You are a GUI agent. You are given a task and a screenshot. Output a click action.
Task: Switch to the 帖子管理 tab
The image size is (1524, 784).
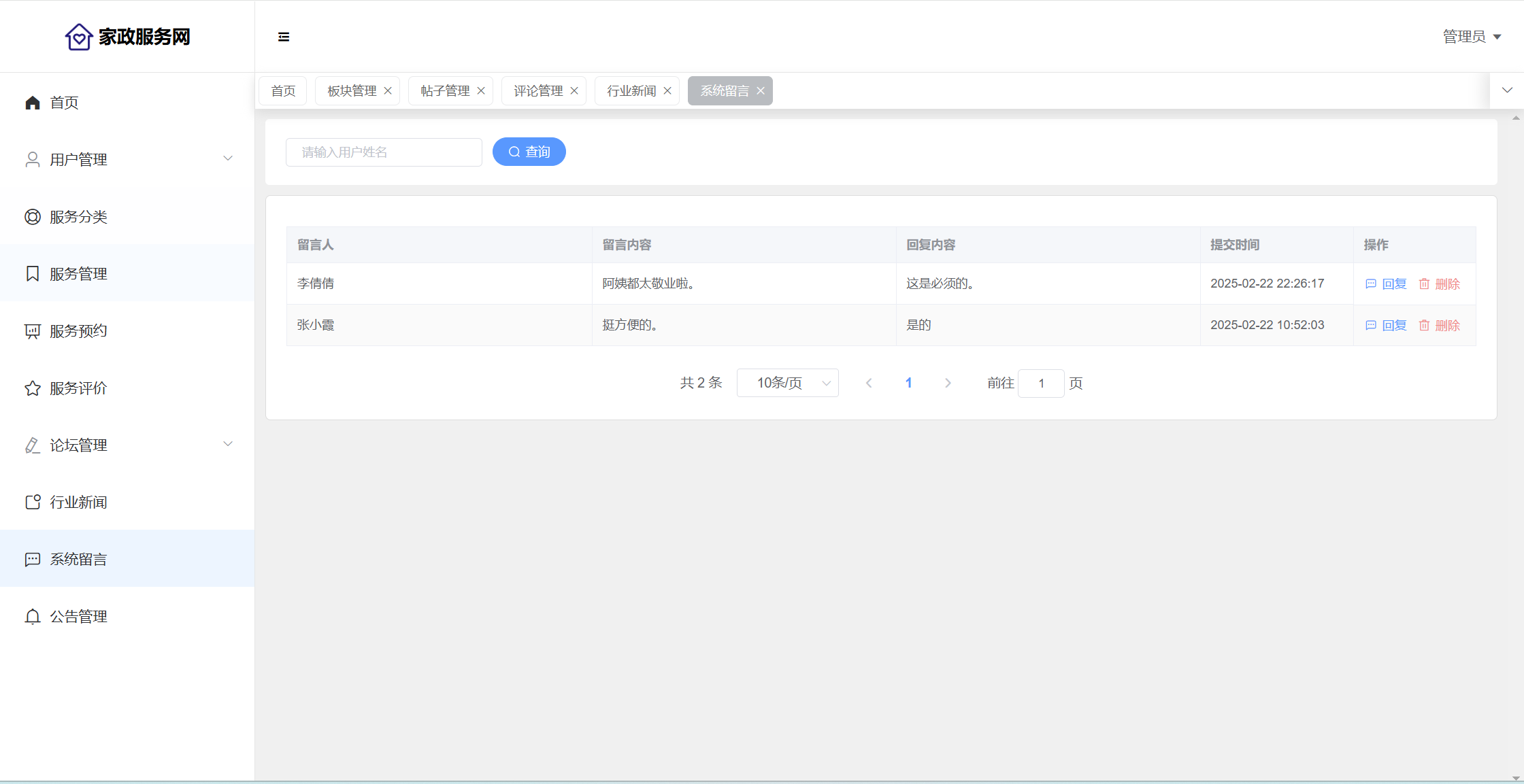coord(445,91)
